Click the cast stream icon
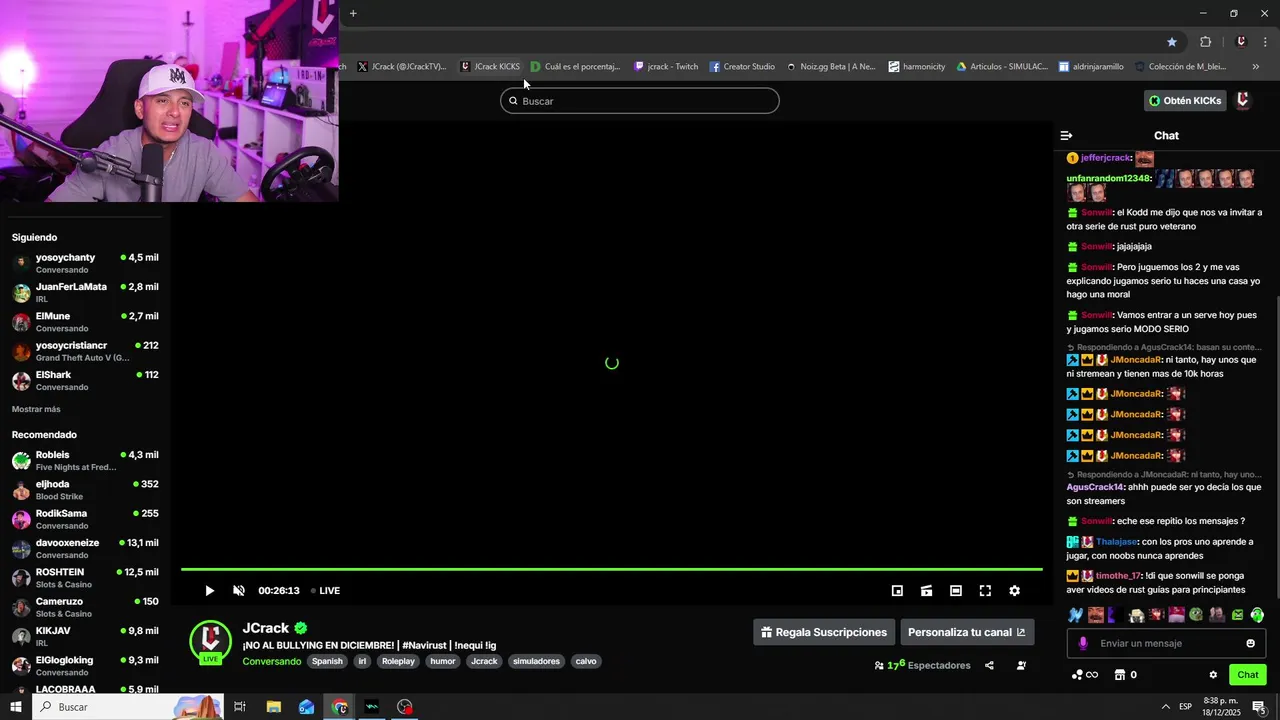The width and height of the screenshot is (1280, 720). 927,591
